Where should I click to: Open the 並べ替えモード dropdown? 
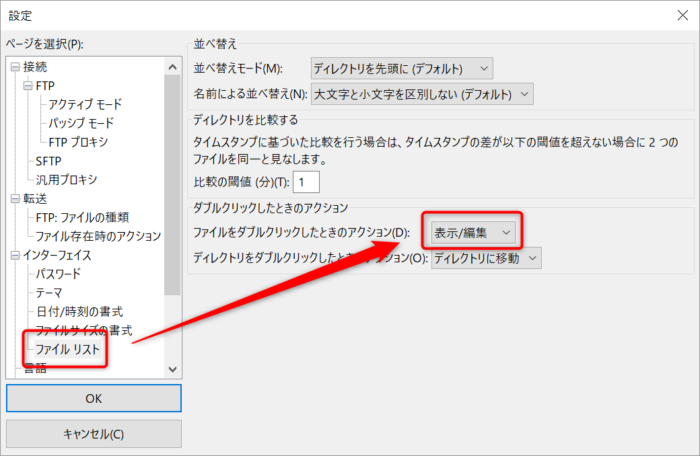click(401, 67)
